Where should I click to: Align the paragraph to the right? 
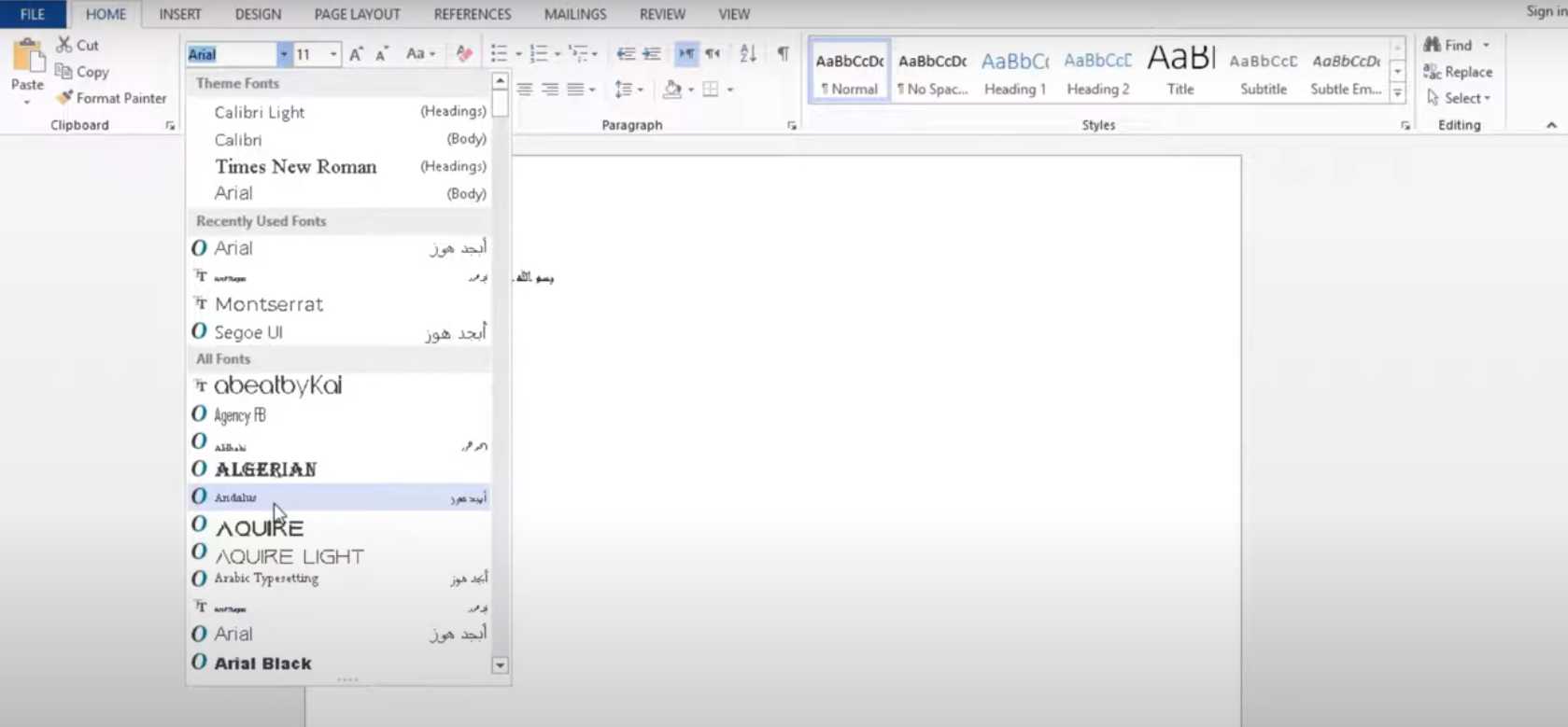click(550, 90)
